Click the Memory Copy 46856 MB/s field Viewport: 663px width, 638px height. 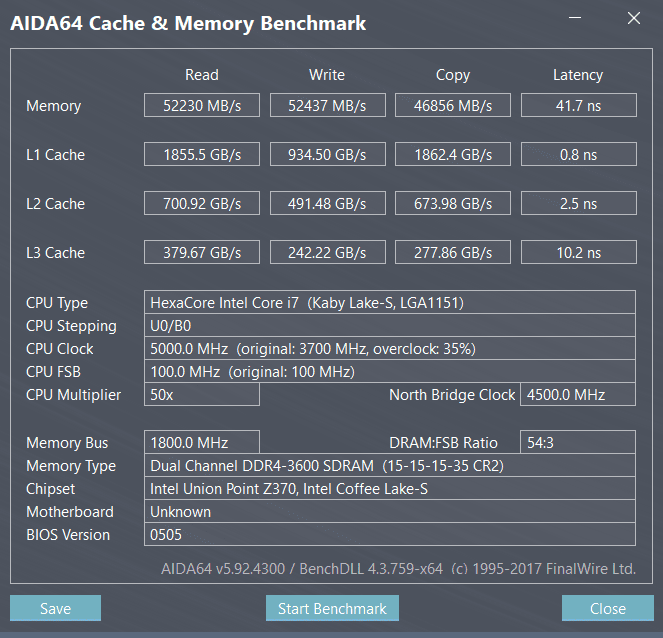453,105
